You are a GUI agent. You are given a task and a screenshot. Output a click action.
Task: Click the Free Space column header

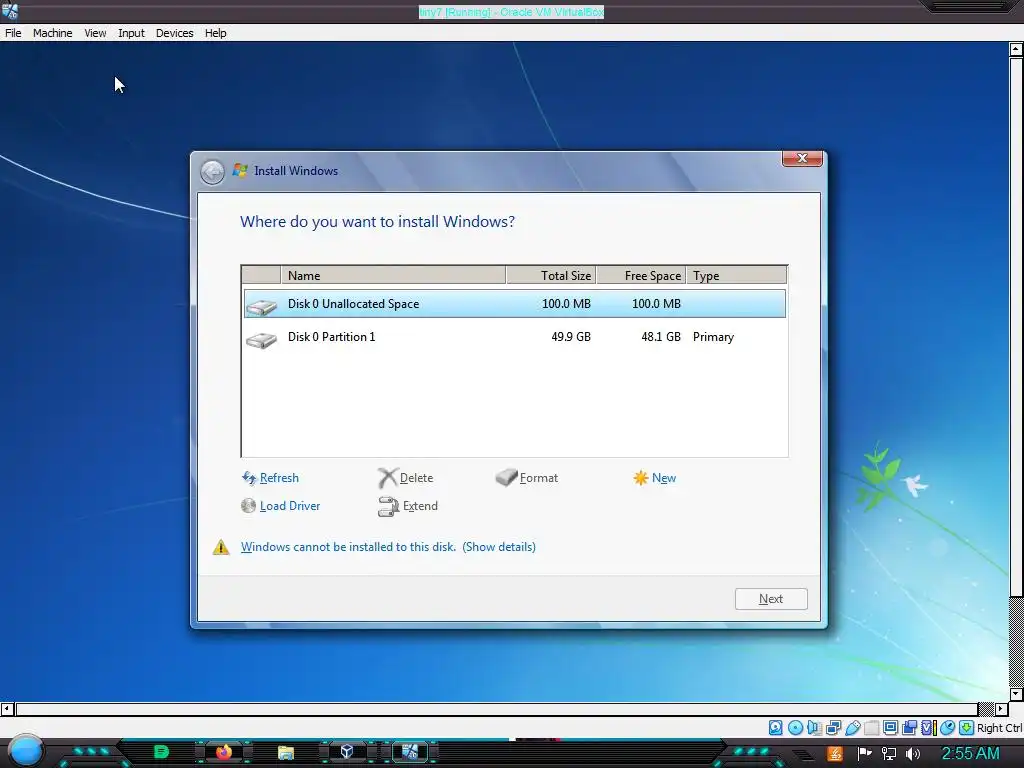[641, 276]
